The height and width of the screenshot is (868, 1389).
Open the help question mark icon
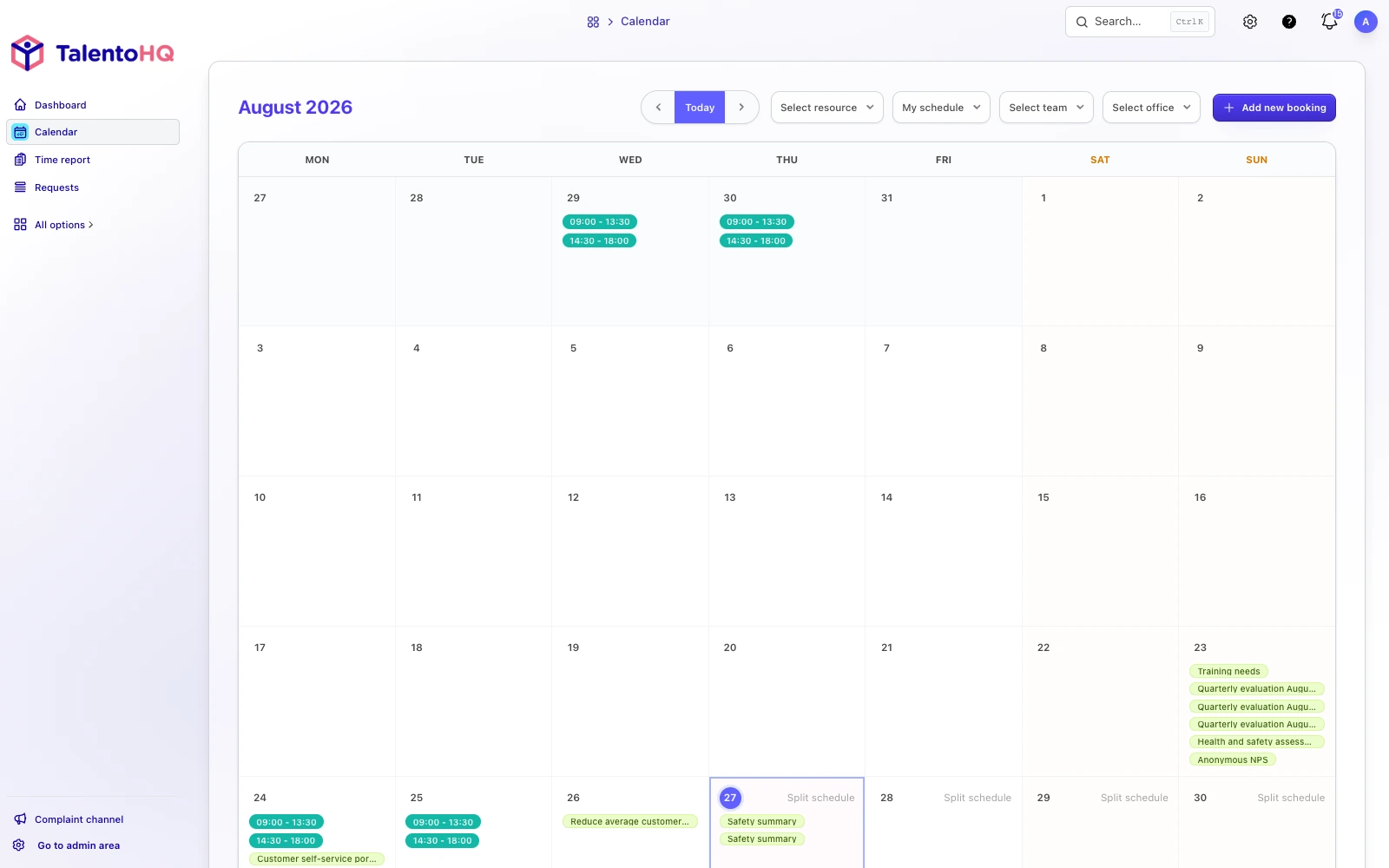(1289, 22)
